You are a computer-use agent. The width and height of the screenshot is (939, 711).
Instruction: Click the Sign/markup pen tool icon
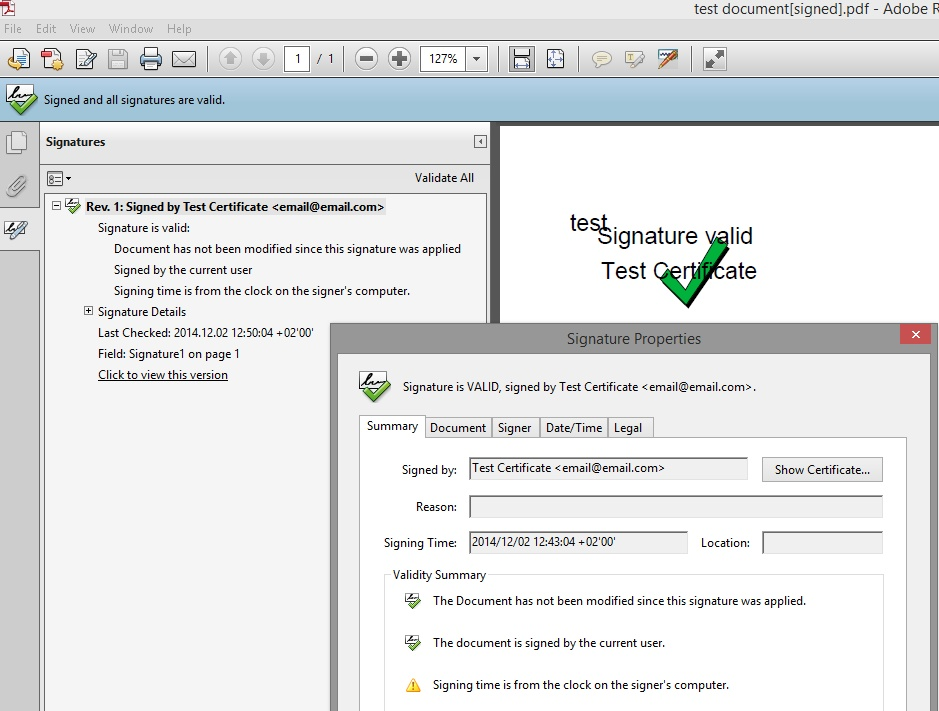[x=667, y=59]
